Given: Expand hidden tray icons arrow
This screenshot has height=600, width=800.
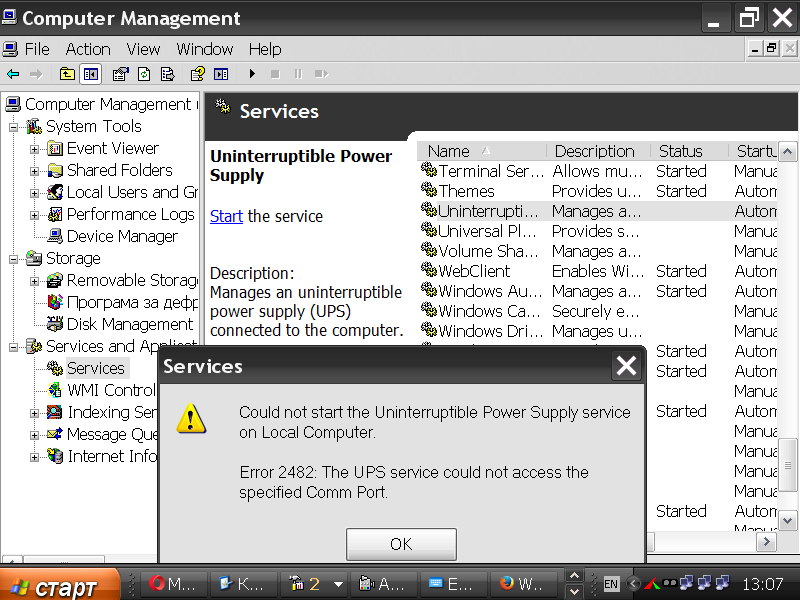Looking at the screenshot, I should point(634,584).
